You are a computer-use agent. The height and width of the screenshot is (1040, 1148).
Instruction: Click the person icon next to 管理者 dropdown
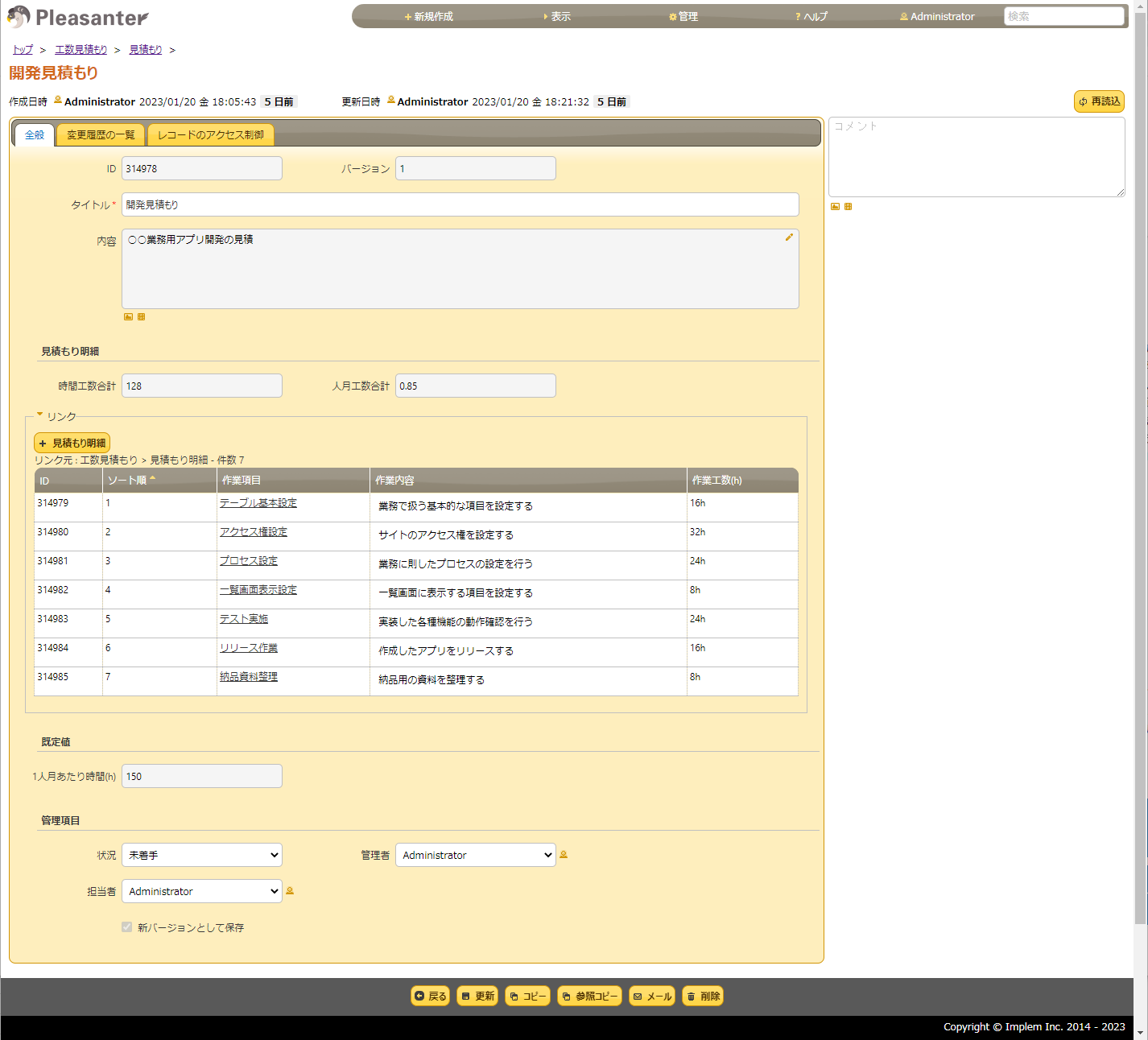[x=564, y=855]
